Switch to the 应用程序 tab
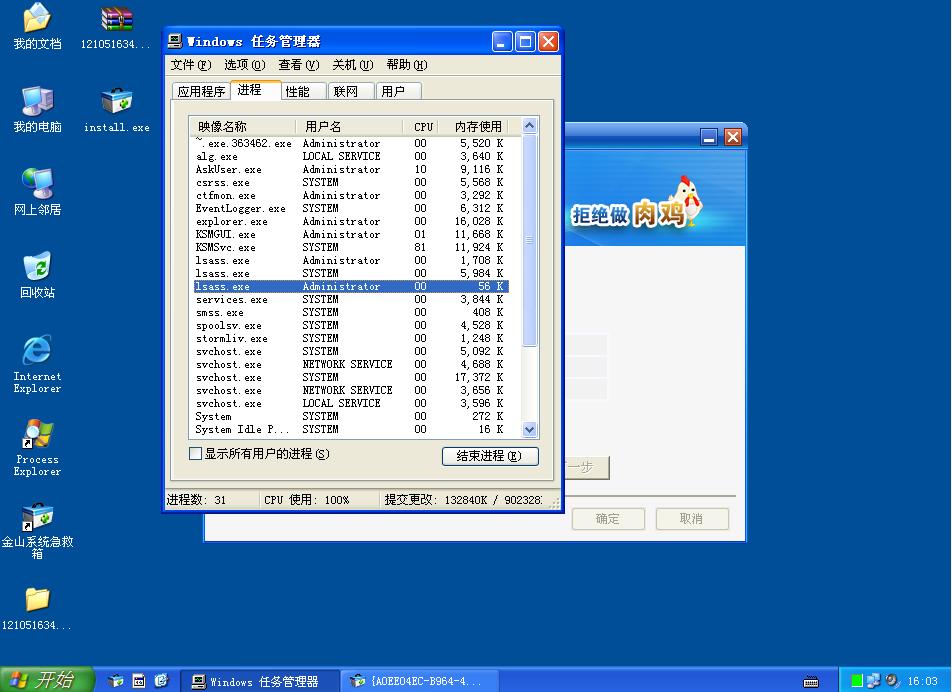The image size is (952, 692). click(x=201, y=91)
